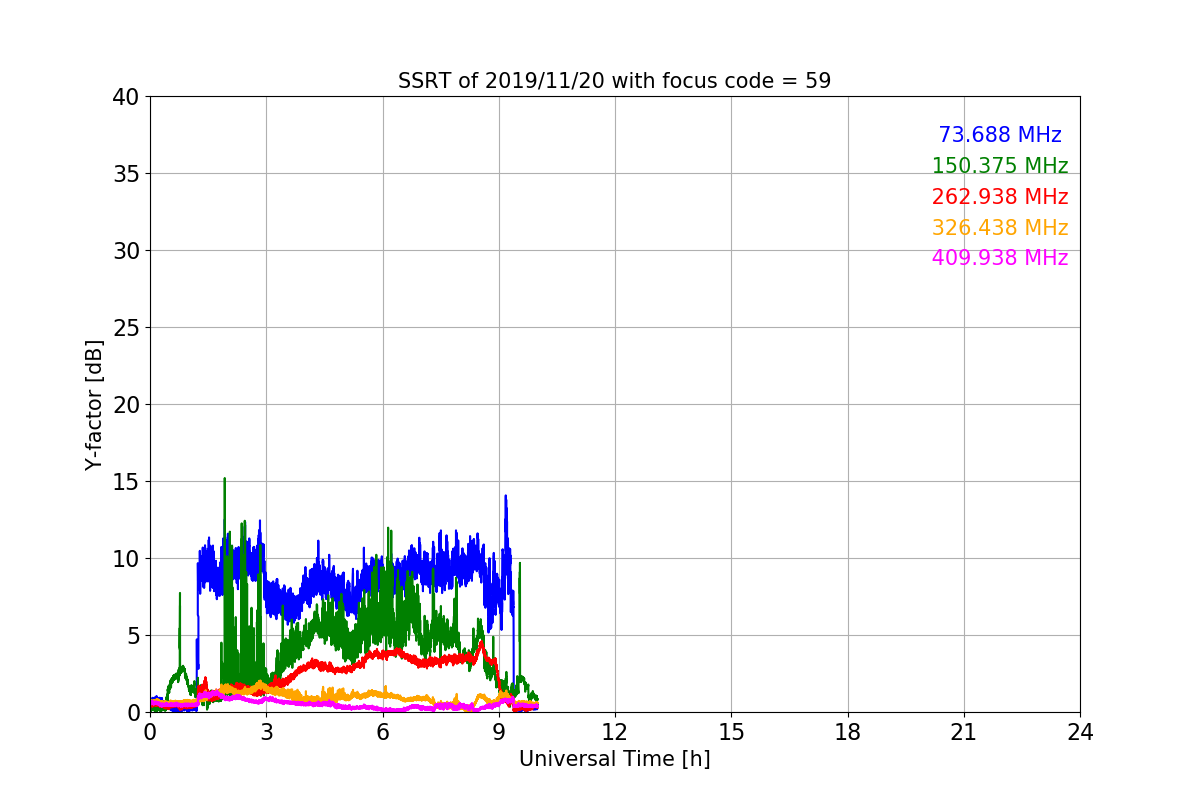Viewport: 1200px width, 800px height.
Task: Click the green legend entry 150.375 MHz
Action: [1000, 166]
